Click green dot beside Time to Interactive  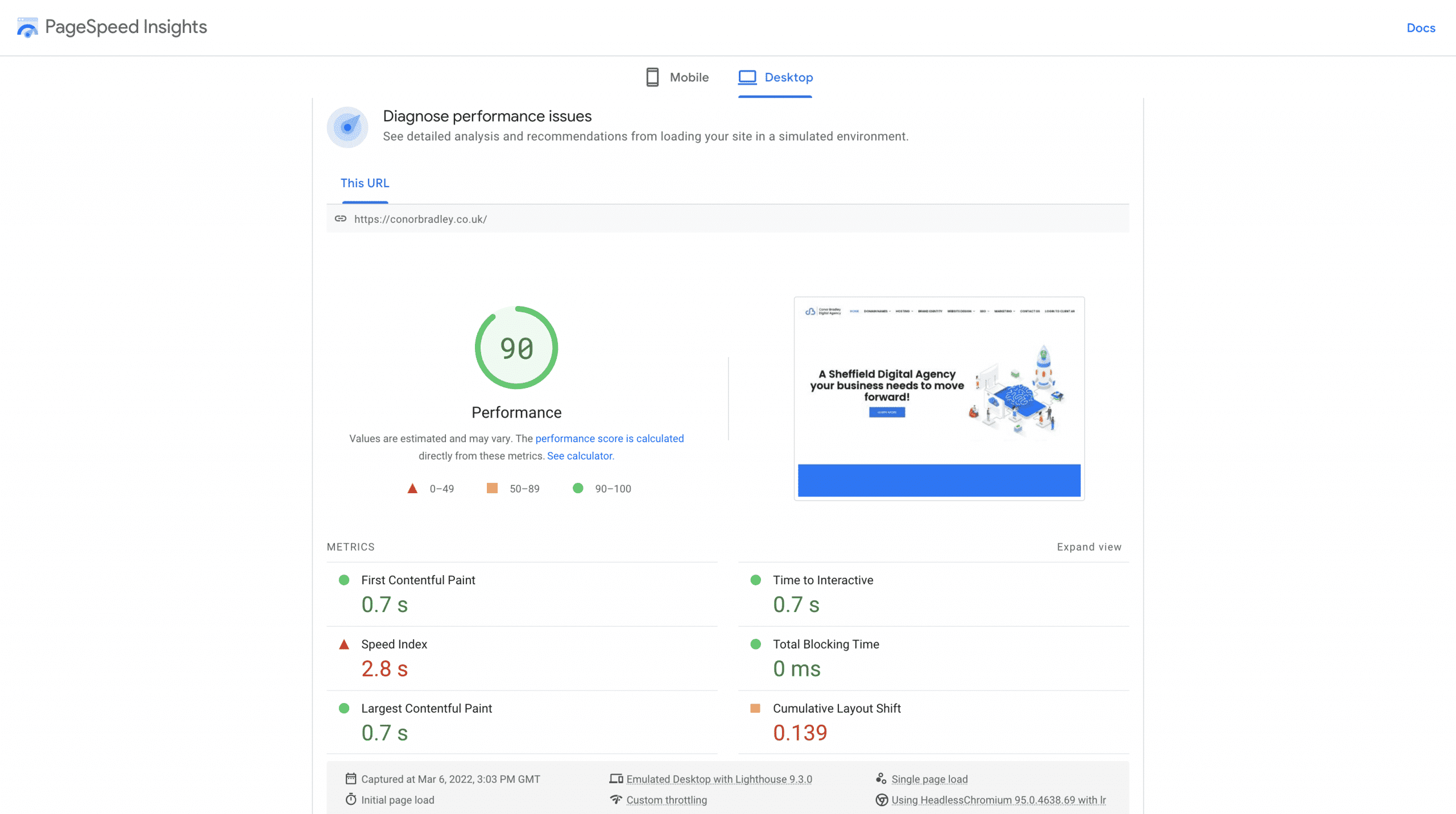point(755,580)
